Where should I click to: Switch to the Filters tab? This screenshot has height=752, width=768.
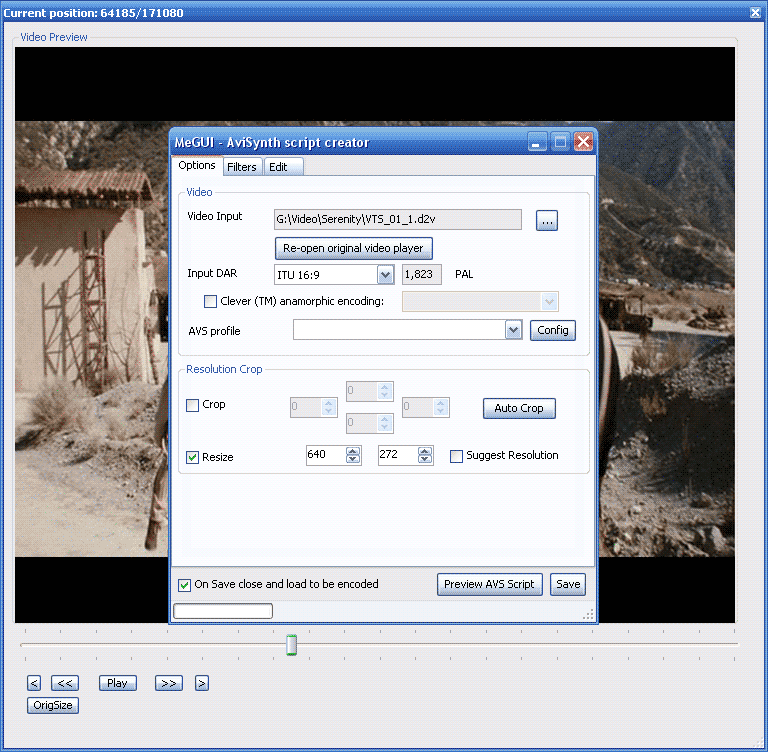point(242,167)
